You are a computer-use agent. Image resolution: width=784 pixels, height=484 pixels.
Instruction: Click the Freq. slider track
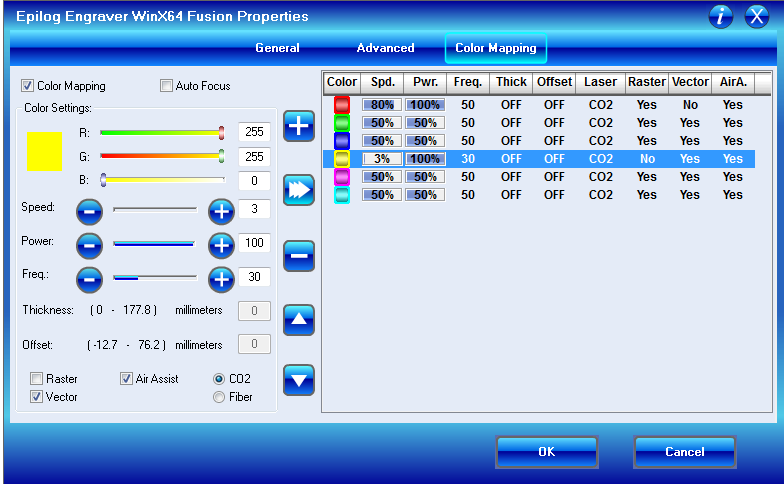[x=155, y=278]
